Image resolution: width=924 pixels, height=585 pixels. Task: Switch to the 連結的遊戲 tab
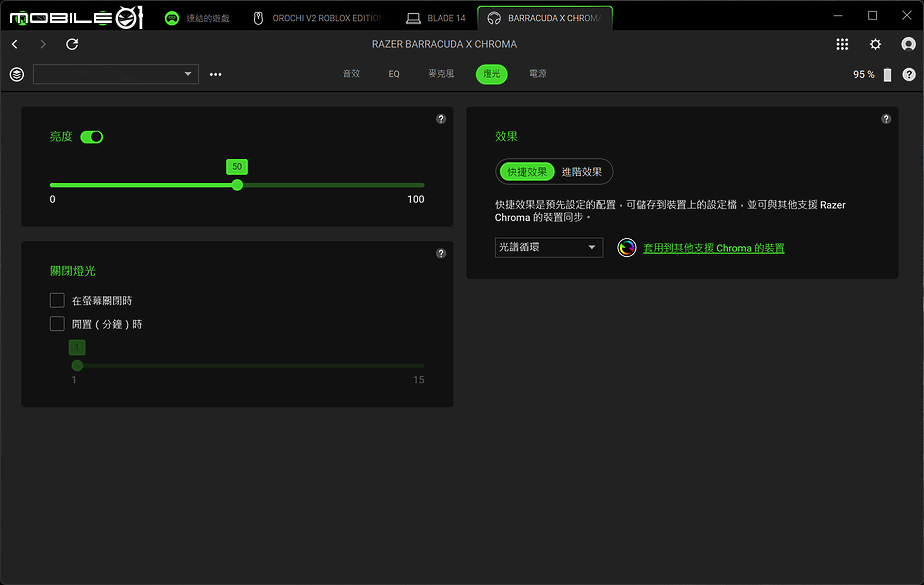click(197, 18)
